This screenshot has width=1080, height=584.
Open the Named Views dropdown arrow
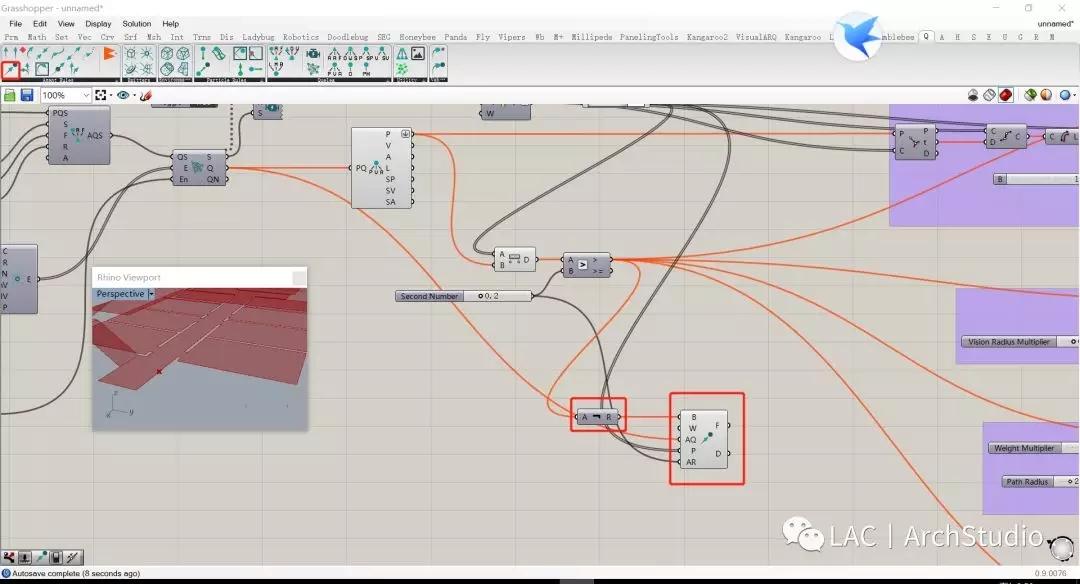(x=134, y=95)
